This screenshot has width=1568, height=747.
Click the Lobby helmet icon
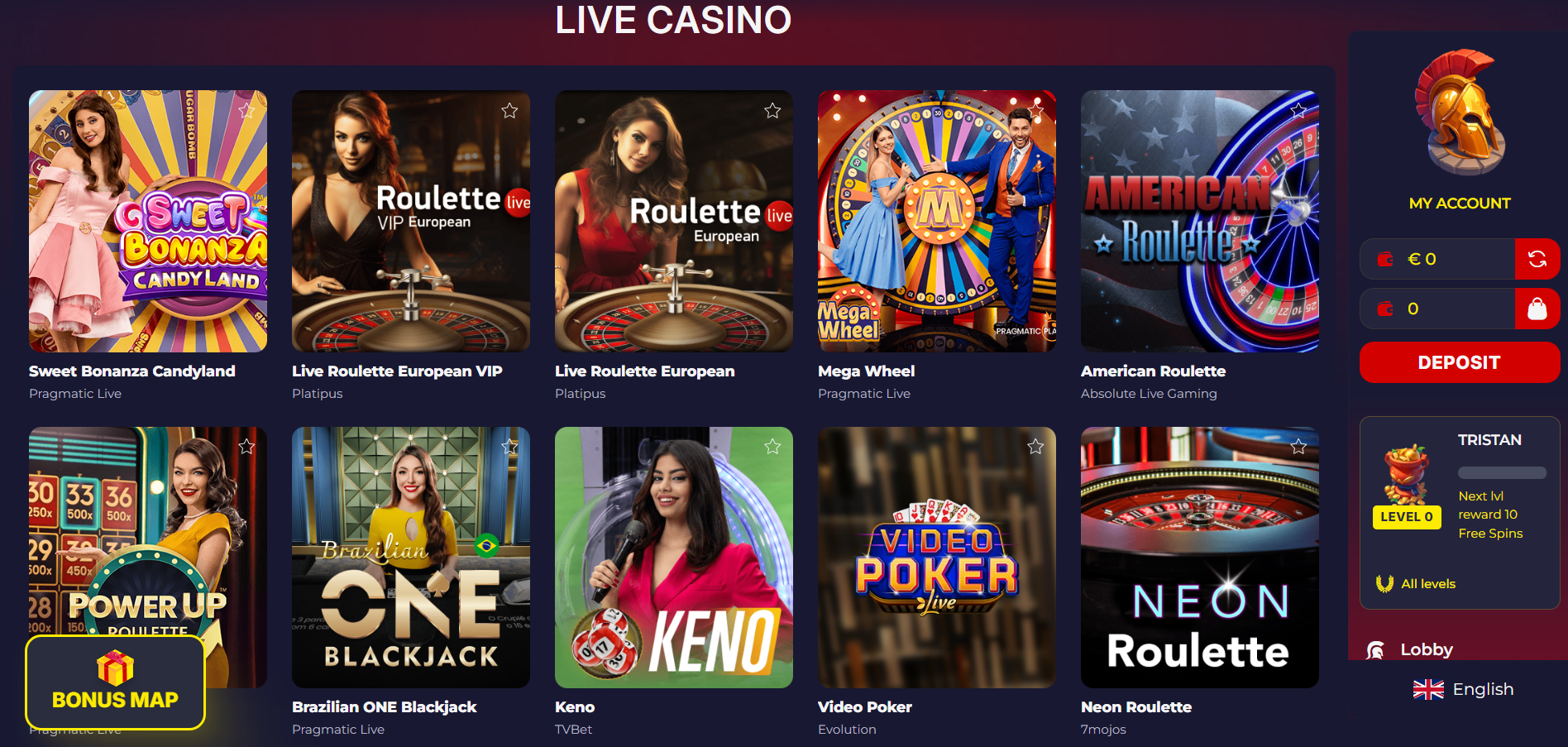pyautogui.click(x=1375, y=650)
